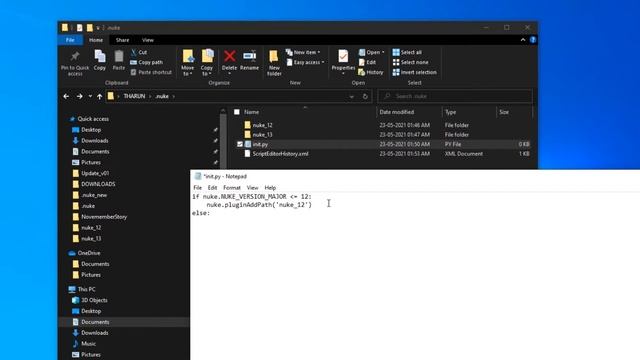Open recent locations dropdown arrow
This screenshot has width=640, height=360.
click(x=90, y=96)
